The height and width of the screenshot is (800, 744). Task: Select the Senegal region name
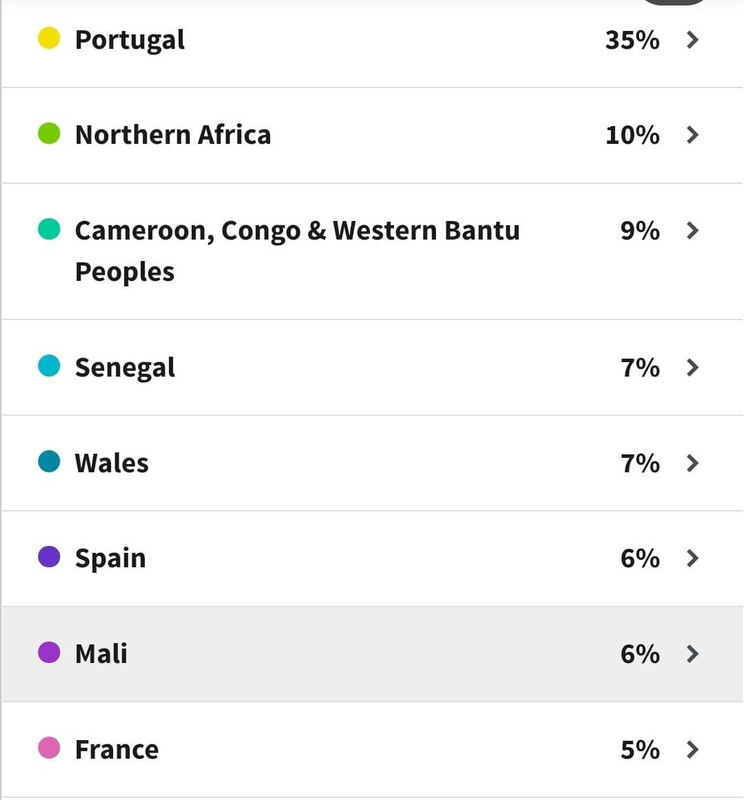pos(125,368)
